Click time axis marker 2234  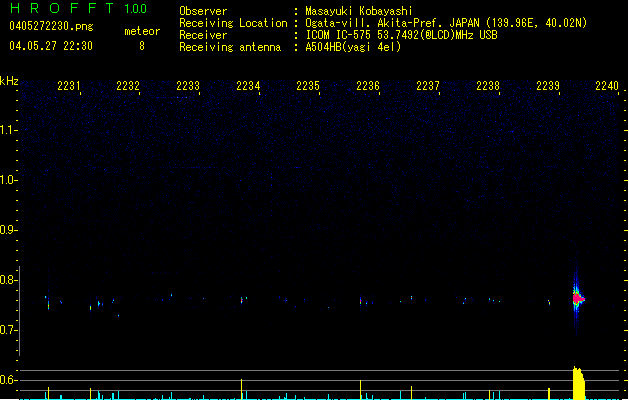tap(248, 86)
